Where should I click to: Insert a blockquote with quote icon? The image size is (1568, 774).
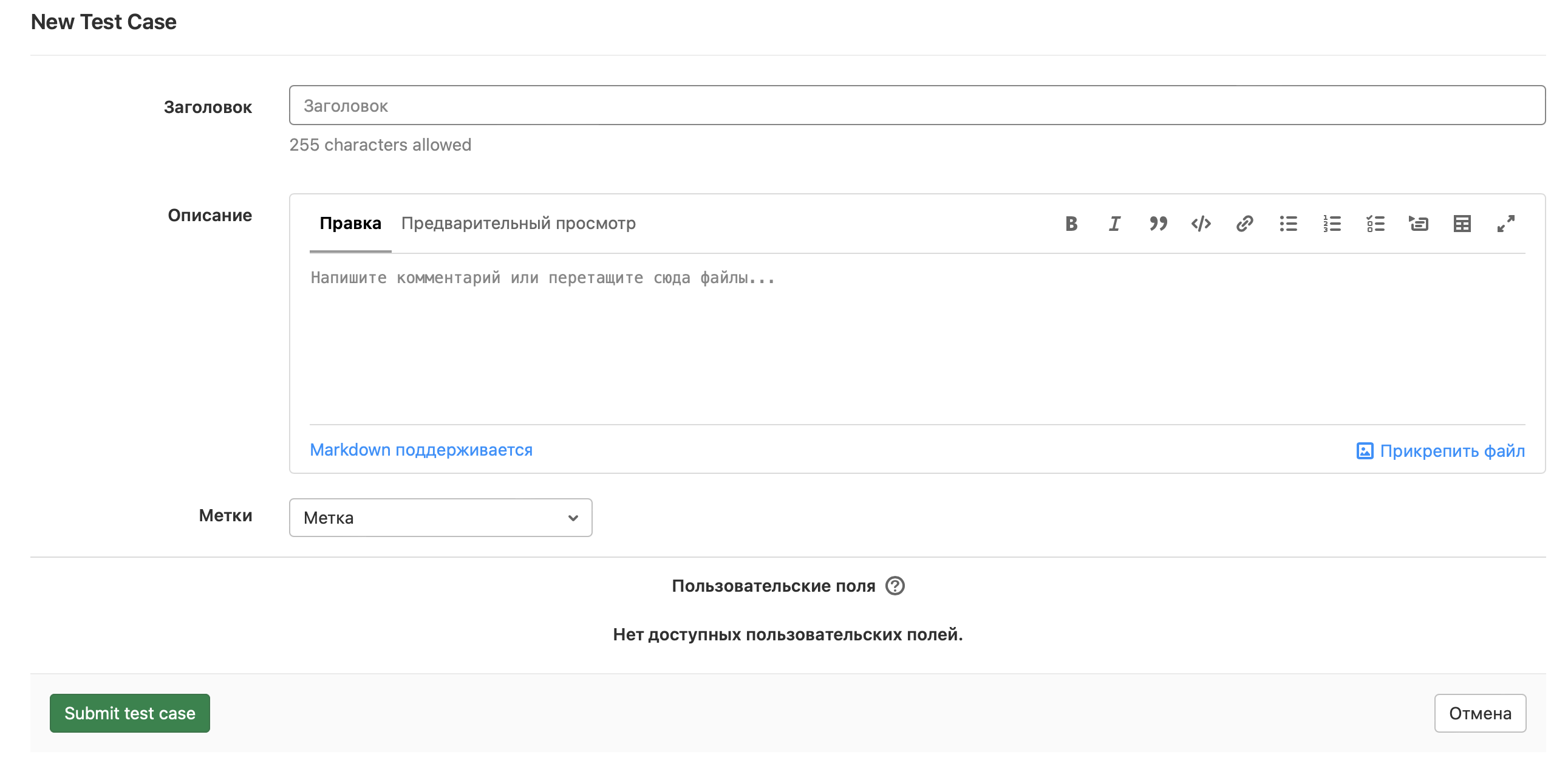pyautogui.click(x=1157, y=224)
